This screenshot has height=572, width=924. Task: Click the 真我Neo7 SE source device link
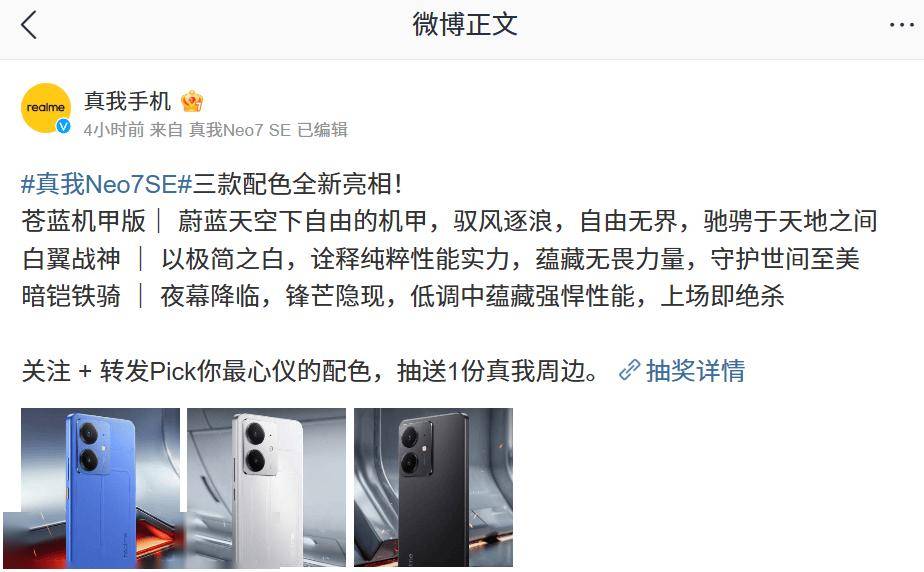tap(240, 130)
